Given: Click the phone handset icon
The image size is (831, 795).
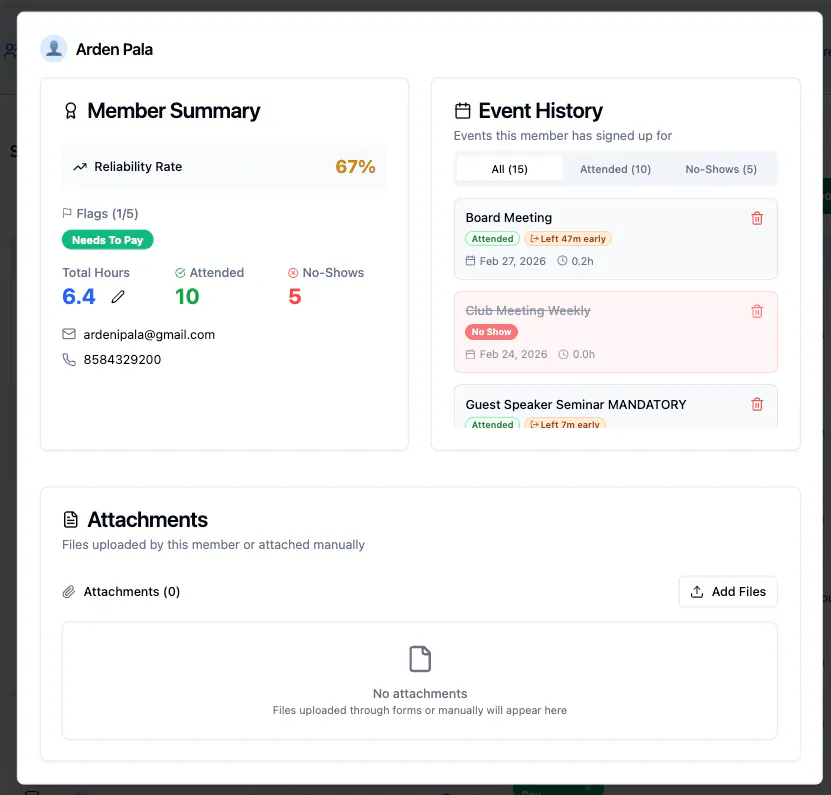Looking at the screenshot, I should (69, 359).
